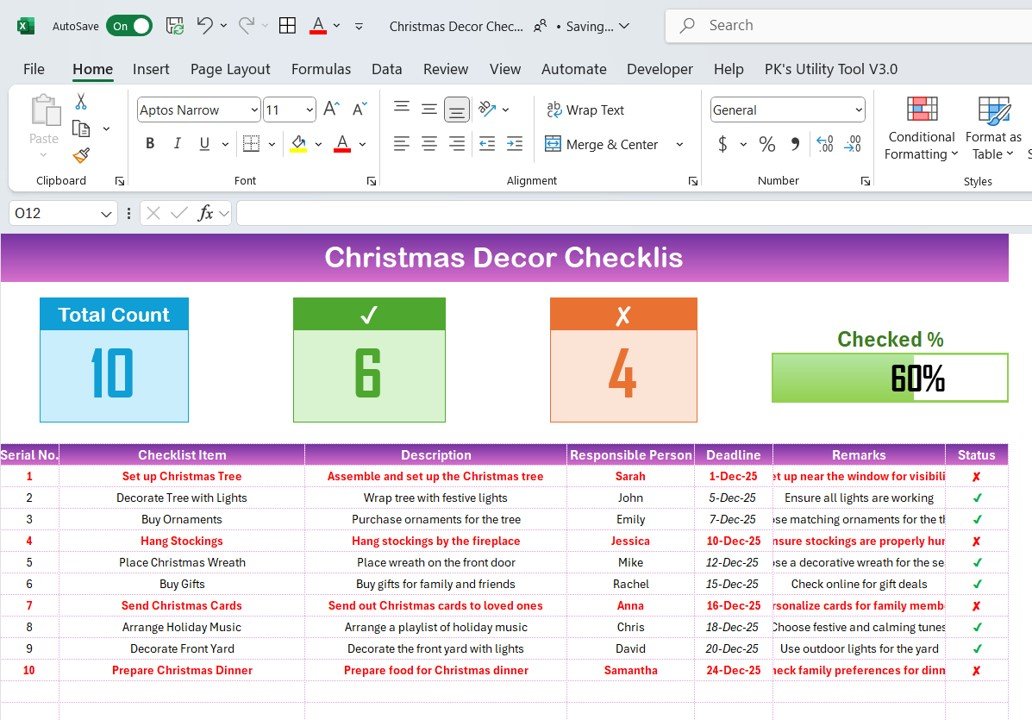Apply Percent Style format
Viewport: 1032px width, 720px height.
[x=767, y=143]
